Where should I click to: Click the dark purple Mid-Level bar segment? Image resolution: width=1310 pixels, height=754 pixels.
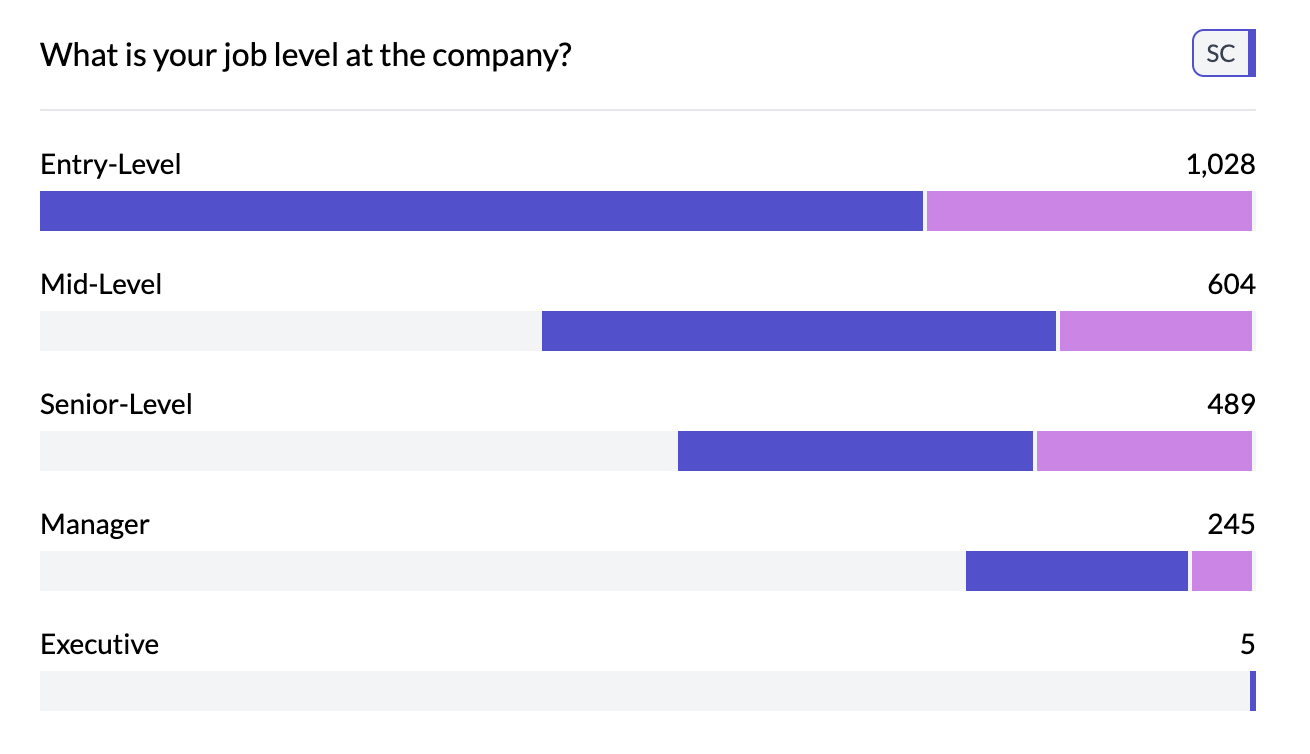pos(798,331)
